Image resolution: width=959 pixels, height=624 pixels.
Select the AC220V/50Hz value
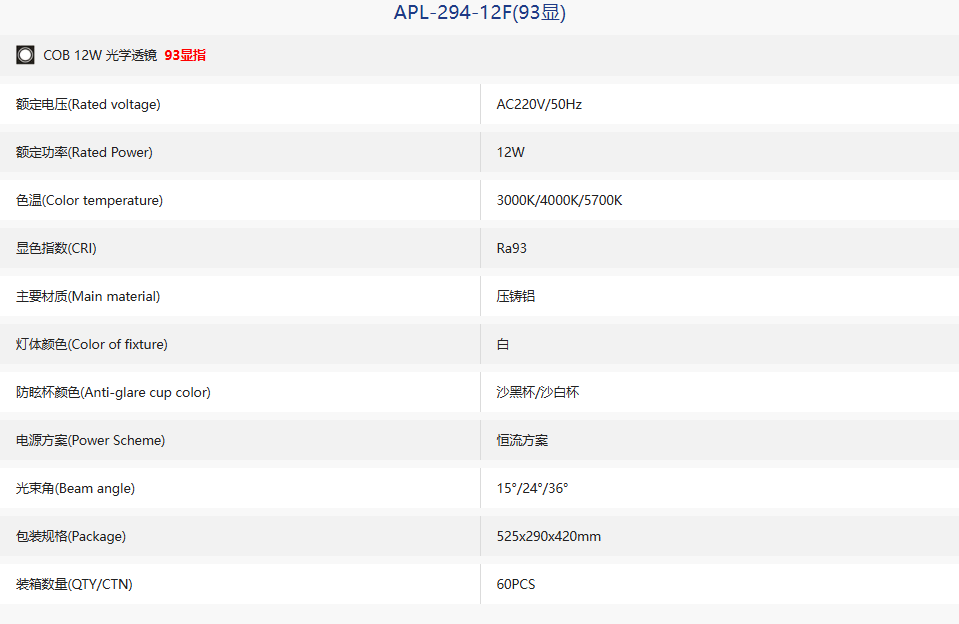tap(539, 105)
